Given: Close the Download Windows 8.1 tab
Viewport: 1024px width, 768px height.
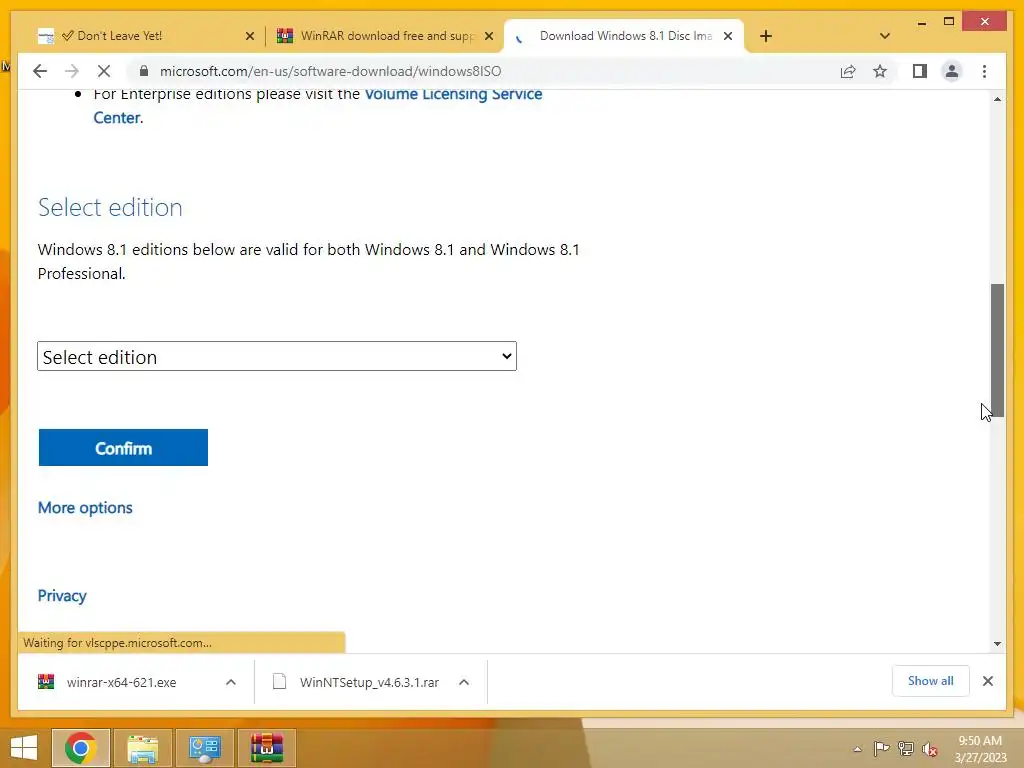Looking at the screenshot, I should (x=728, y=36).
